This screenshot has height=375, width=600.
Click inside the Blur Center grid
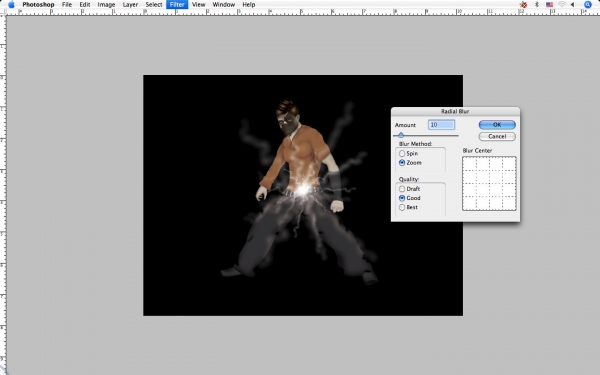(x=489, y=183)
